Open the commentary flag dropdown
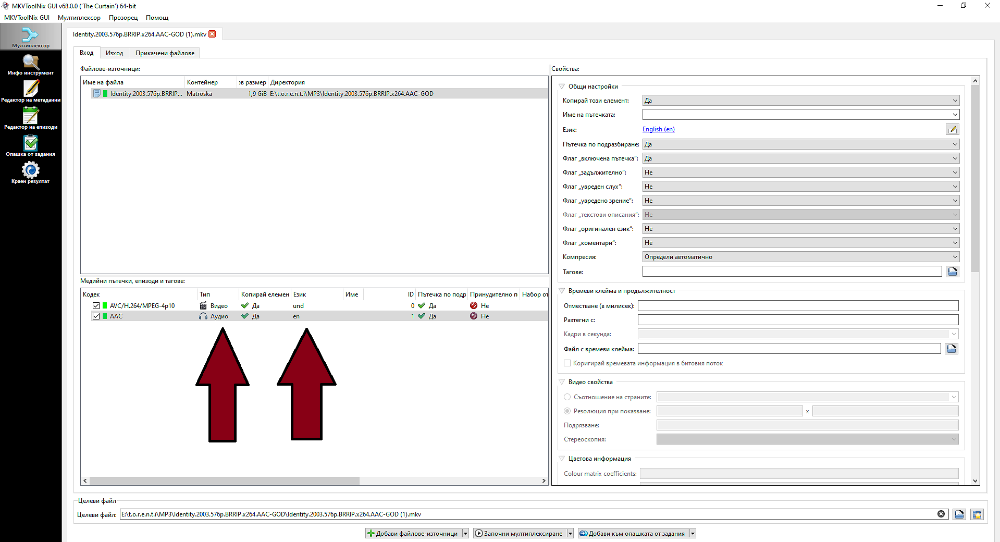The image size is (1000, 542). [800, 242]
